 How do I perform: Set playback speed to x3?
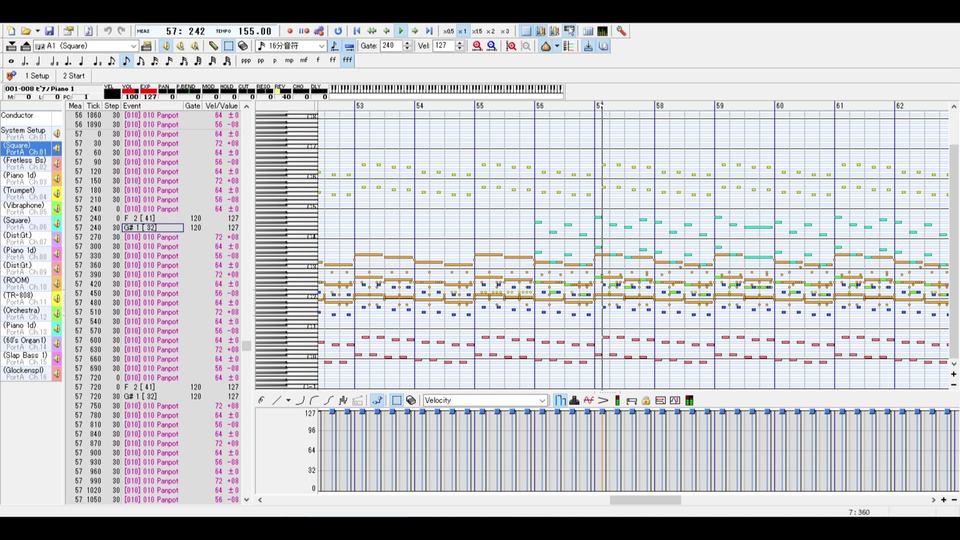(x=504, y=31)
